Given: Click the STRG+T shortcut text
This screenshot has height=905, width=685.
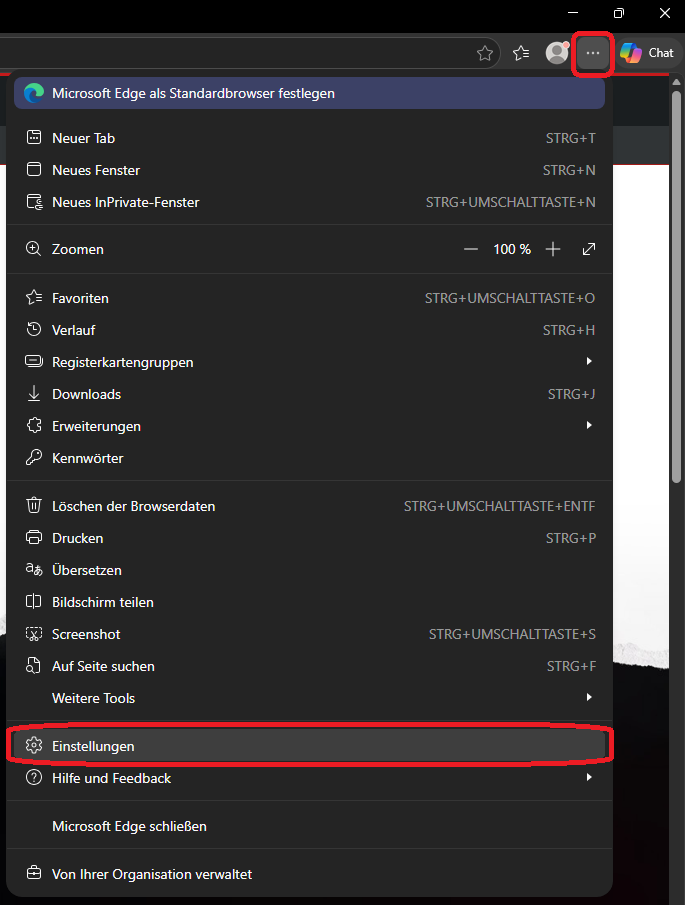Looking at the screenshot, I should click(571, 139).
